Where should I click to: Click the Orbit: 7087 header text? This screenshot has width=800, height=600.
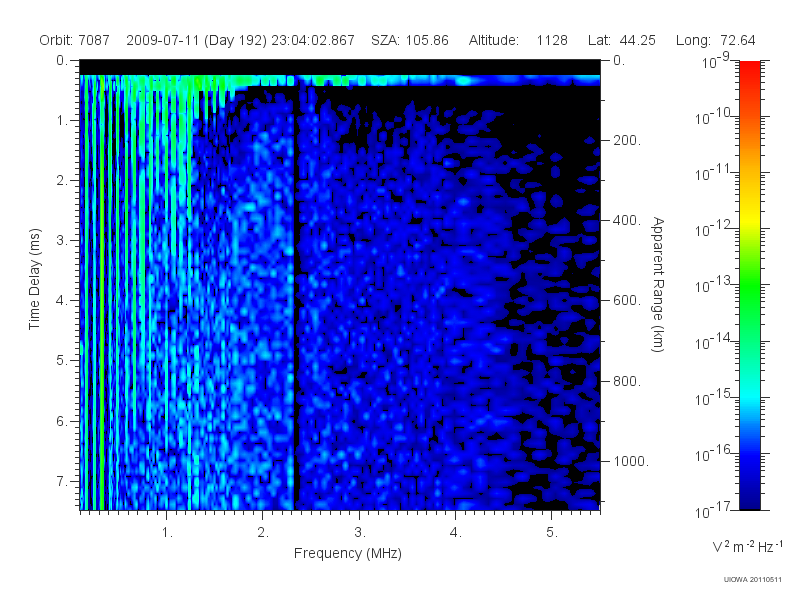(x=74, y=40)
